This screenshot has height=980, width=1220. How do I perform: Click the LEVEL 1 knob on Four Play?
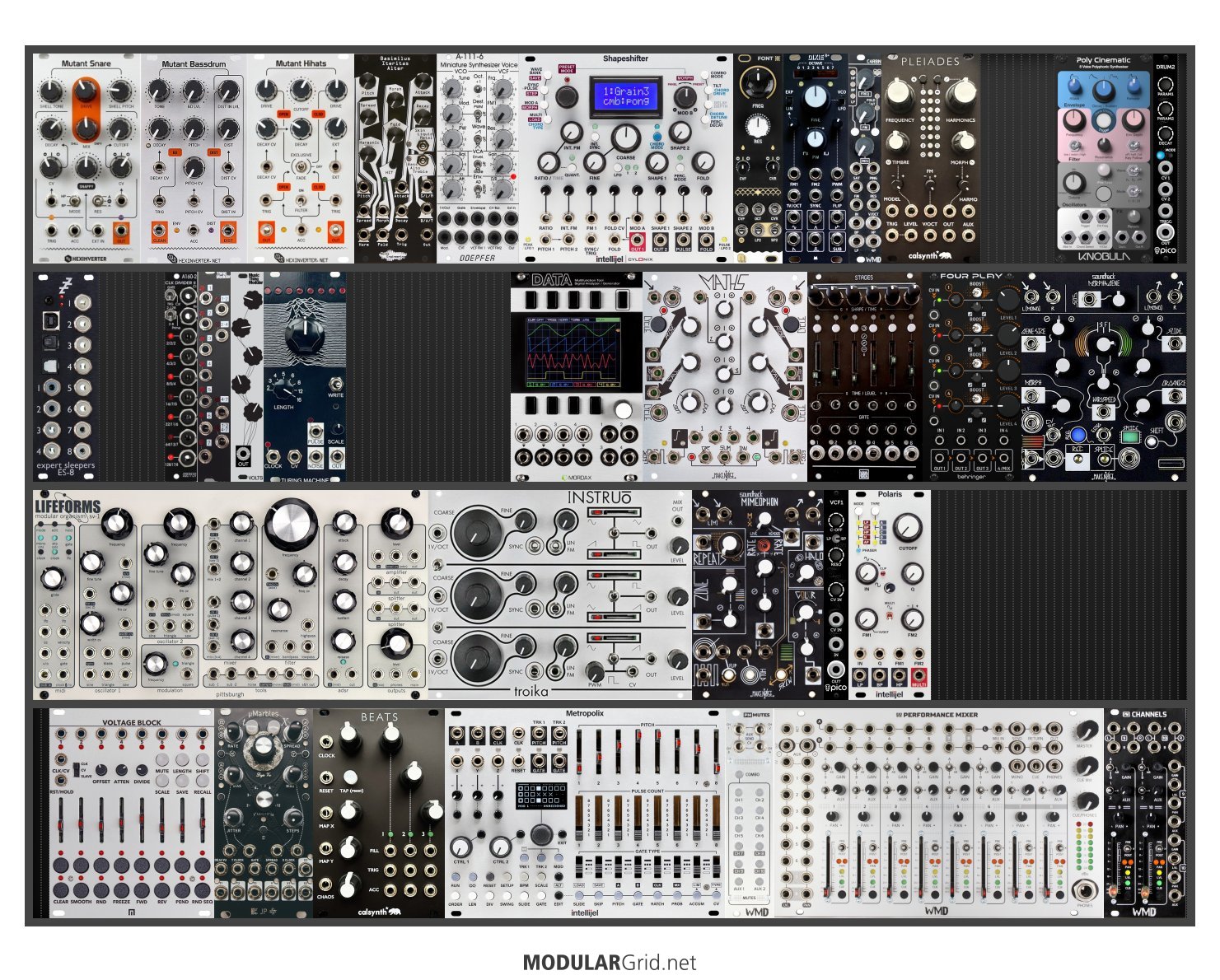[1008, 299]
